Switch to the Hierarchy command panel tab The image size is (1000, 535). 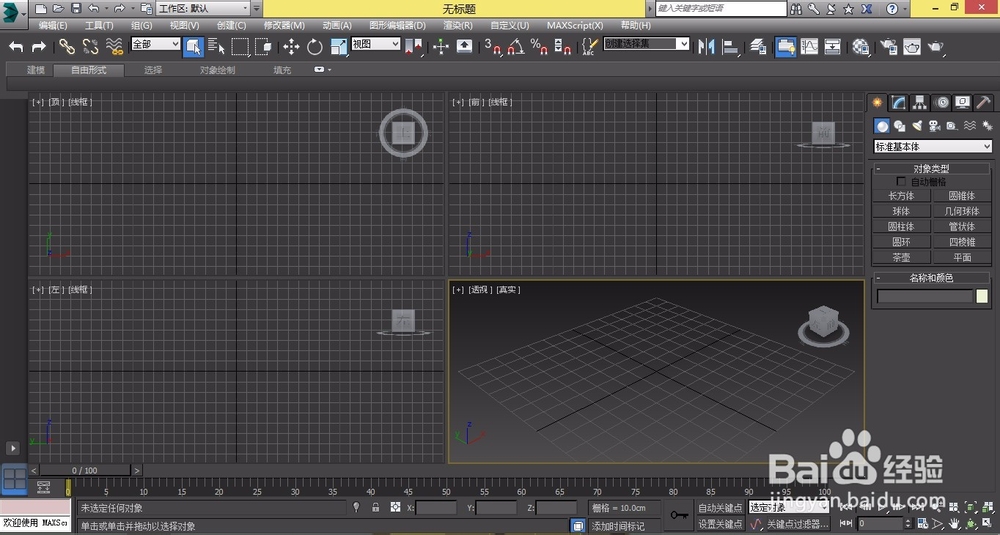[x=920, y=102]
